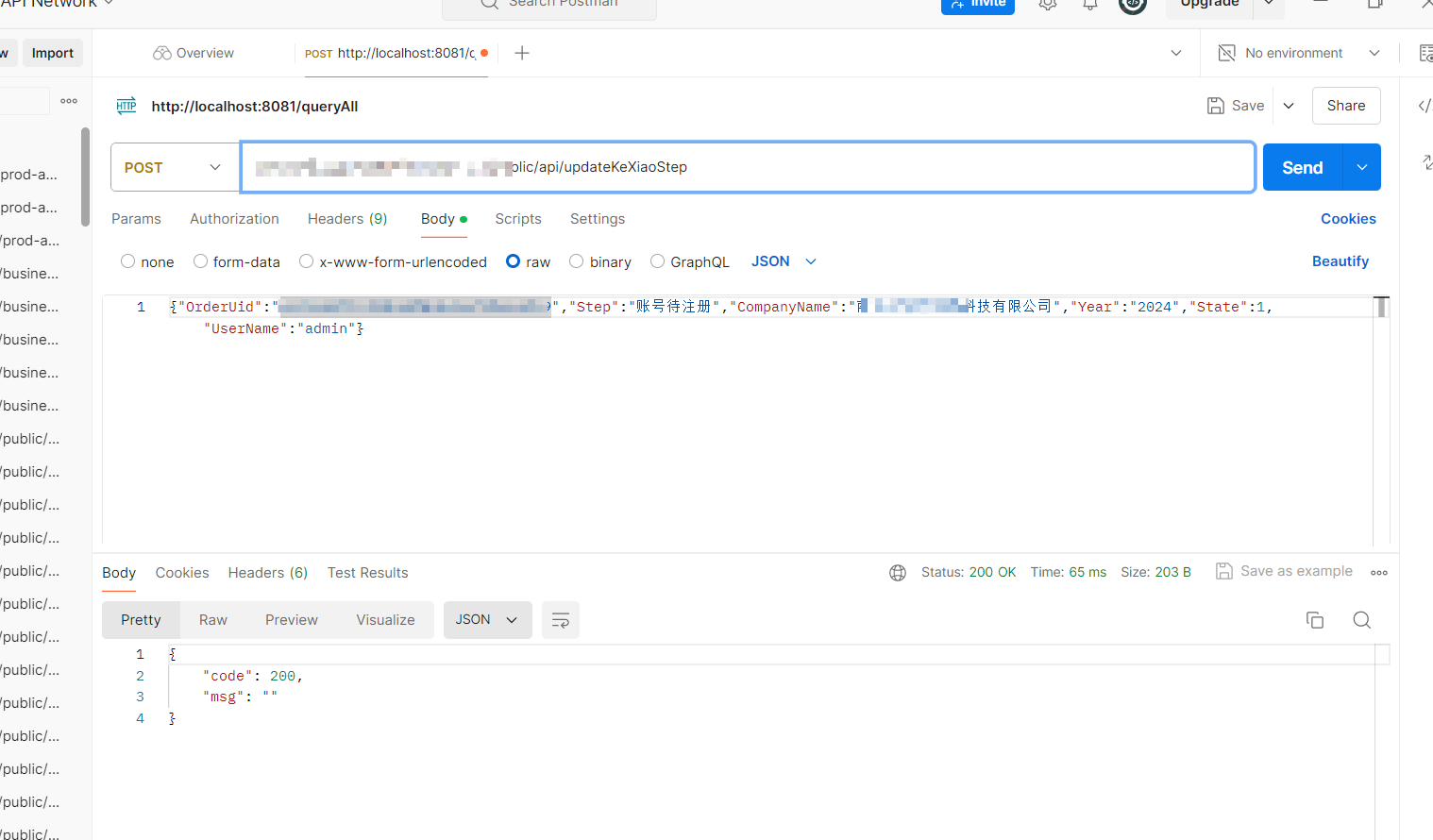Switch response view to Raw
The image size is (1433, 840).
tap(213, 620)
